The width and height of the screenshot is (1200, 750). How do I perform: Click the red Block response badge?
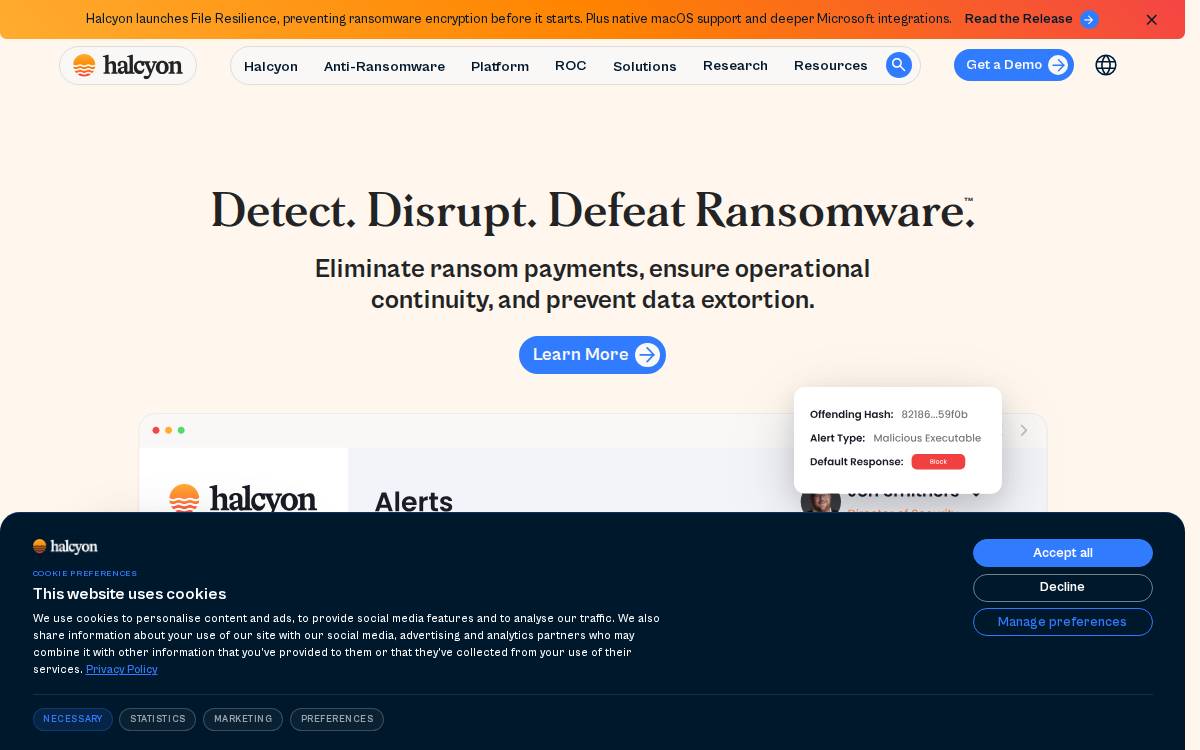pos(938,462)
